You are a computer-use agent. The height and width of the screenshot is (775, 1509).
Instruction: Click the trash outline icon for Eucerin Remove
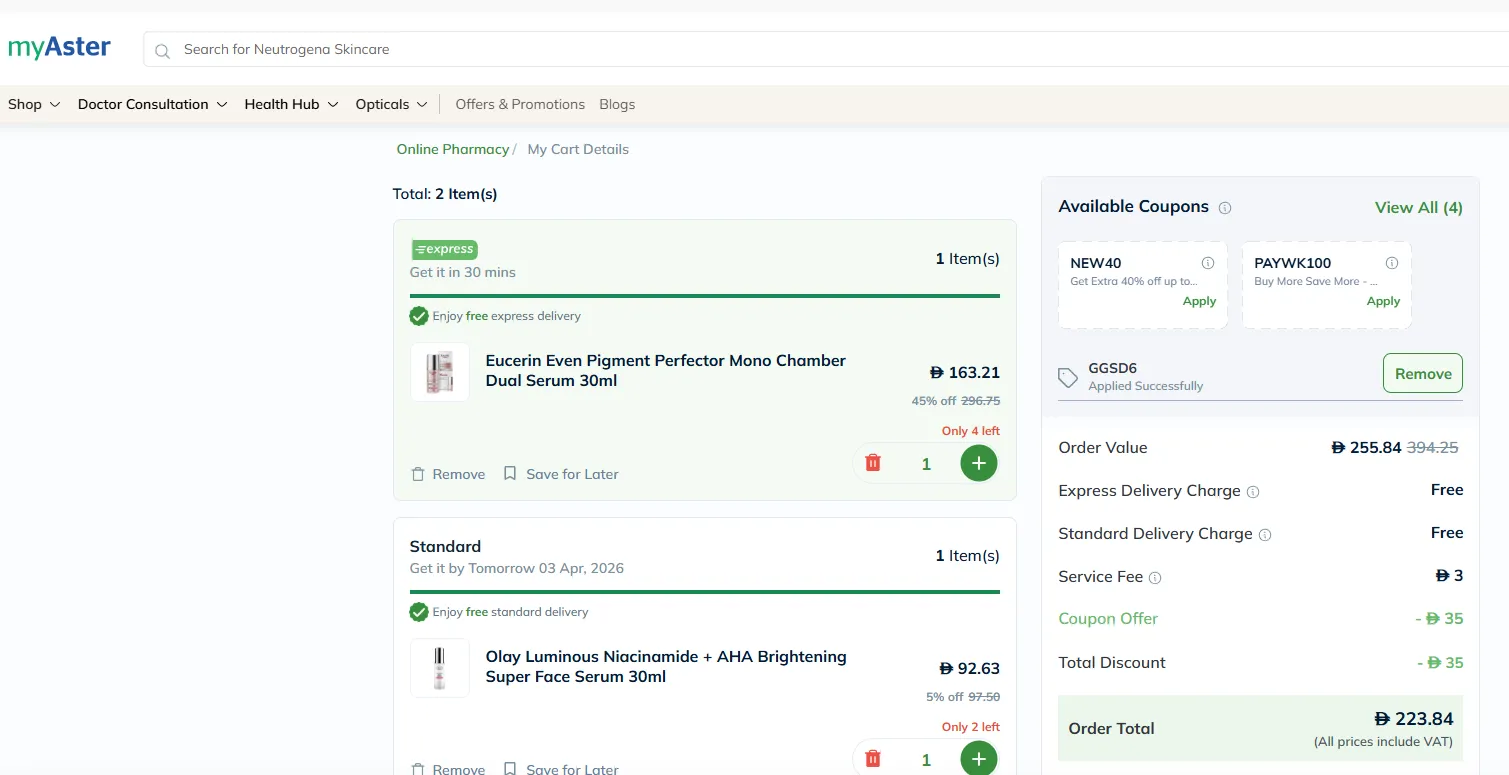pos(418,474)
